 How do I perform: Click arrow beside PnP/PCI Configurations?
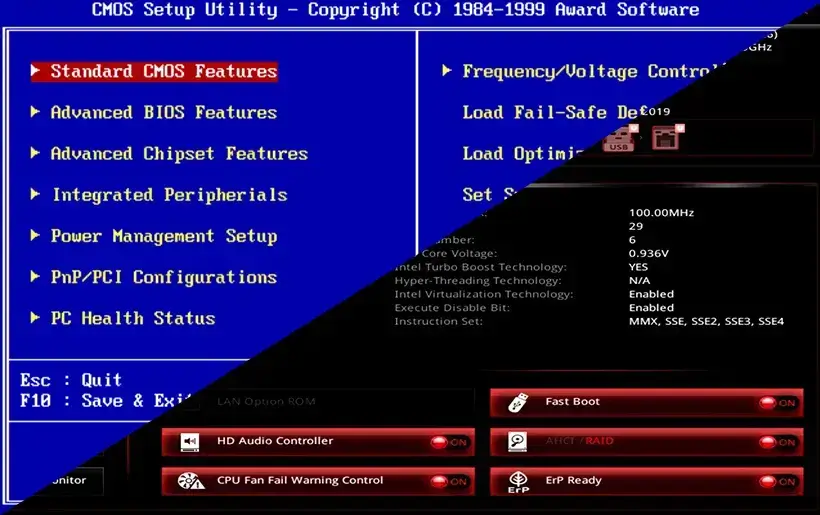click(x=35, y=276)
